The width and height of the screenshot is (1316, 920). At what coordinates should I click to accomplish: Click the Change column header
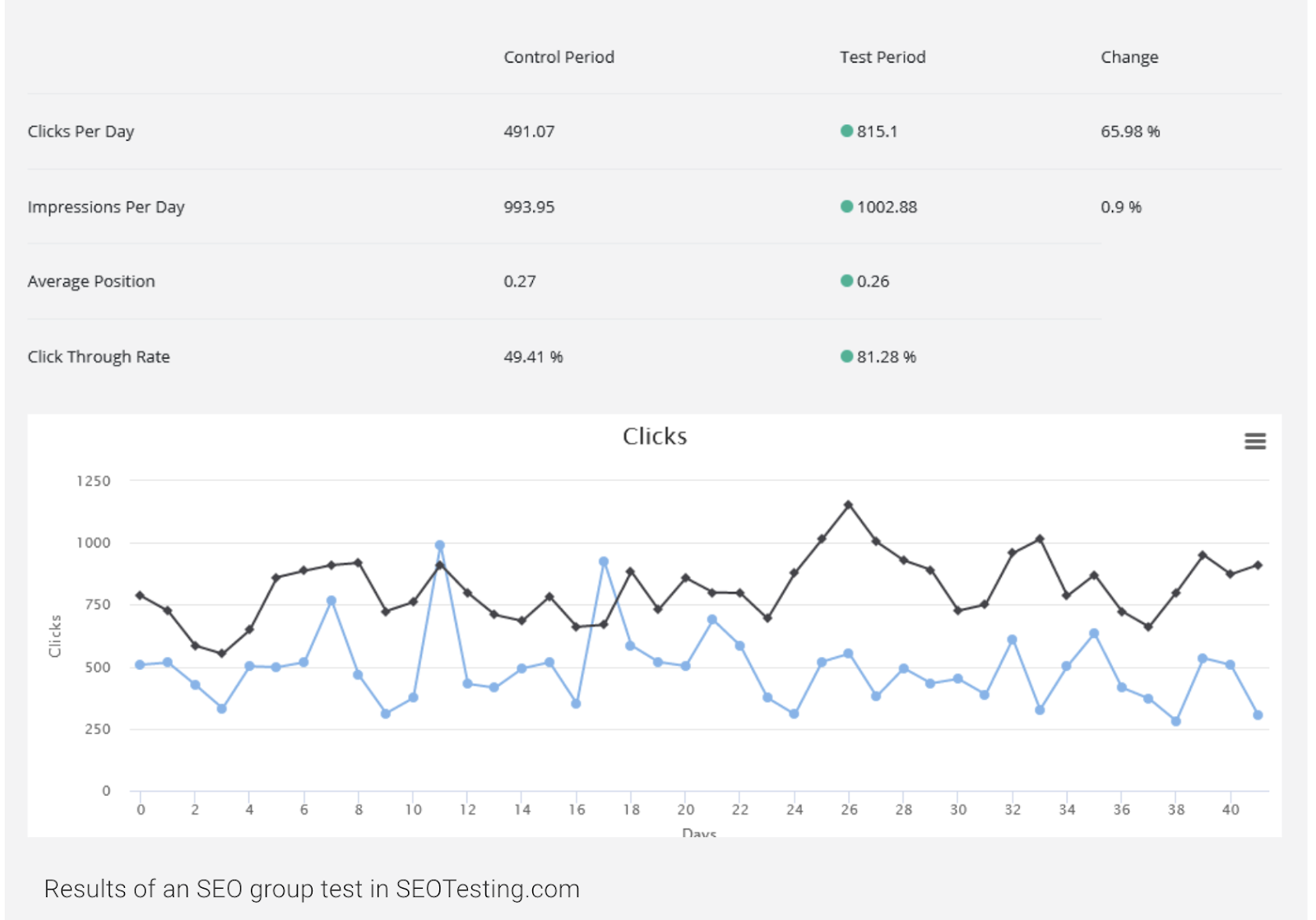point(1129,58)
